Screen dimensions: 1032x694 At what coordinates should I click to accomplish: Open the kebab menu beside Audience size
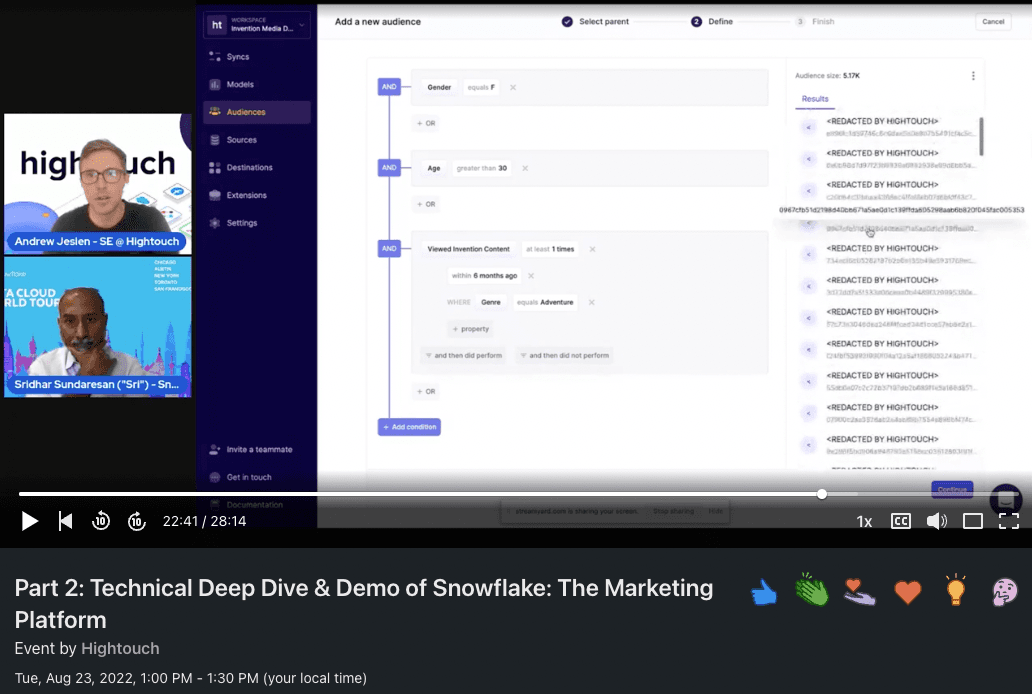pyautogui.click(x=971, y=75)
